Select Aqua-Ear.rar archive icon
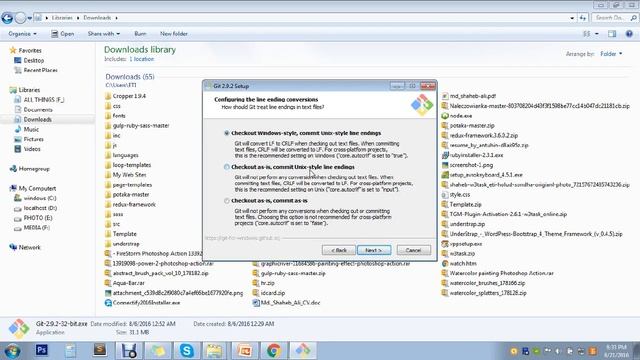The image size is (640, 360). [108, 283]
